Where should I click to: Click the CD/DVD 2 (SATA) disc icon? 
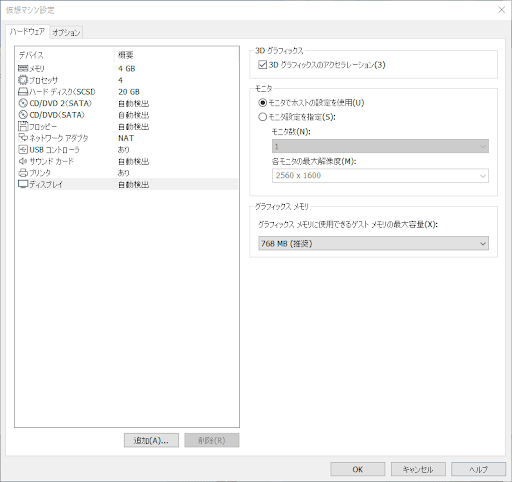pyautogui.click(x=23, y=103)
